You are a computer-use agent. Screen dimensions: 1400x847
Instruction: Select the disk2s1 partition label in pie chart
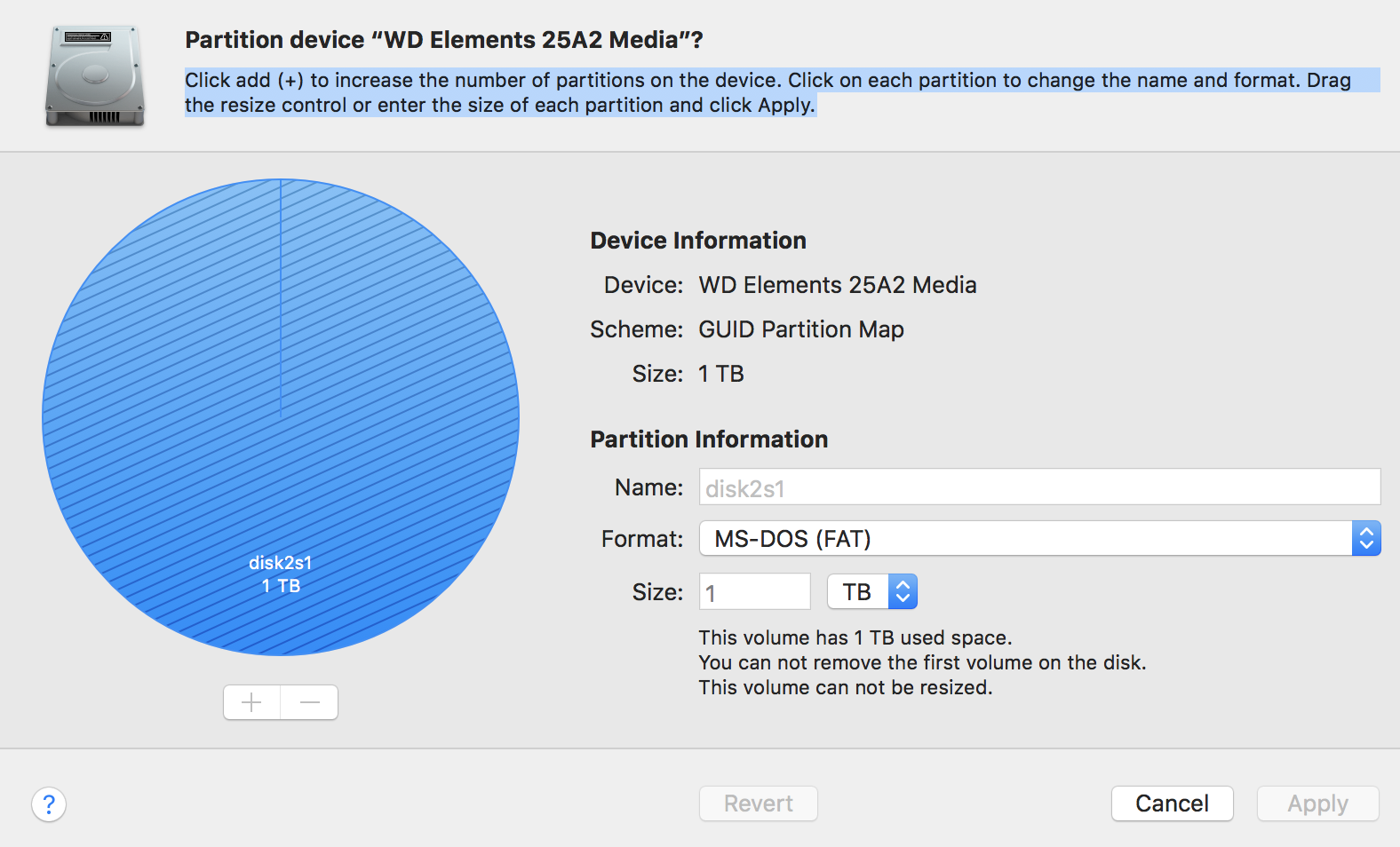(x=281, y=574)
